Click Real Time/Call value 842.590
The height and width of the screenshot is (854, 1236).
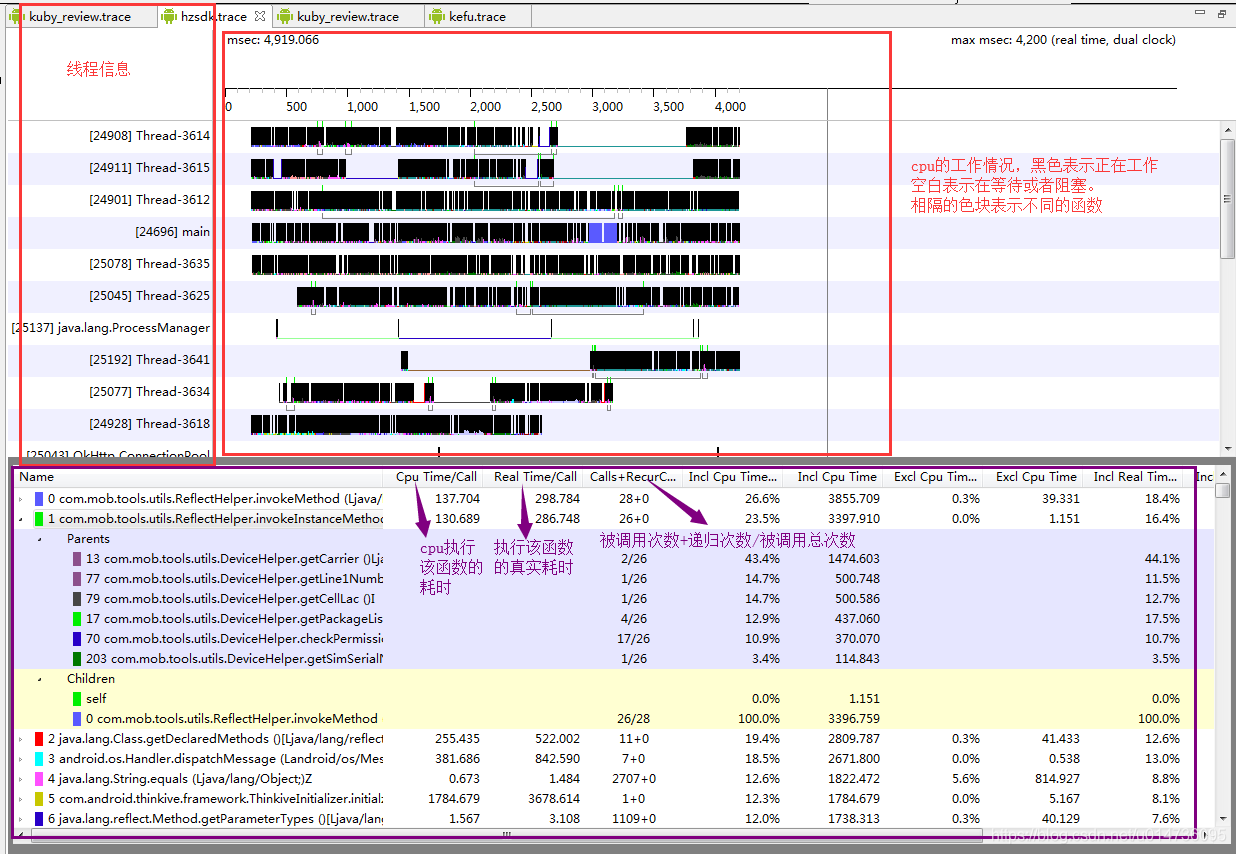(555, 758)
